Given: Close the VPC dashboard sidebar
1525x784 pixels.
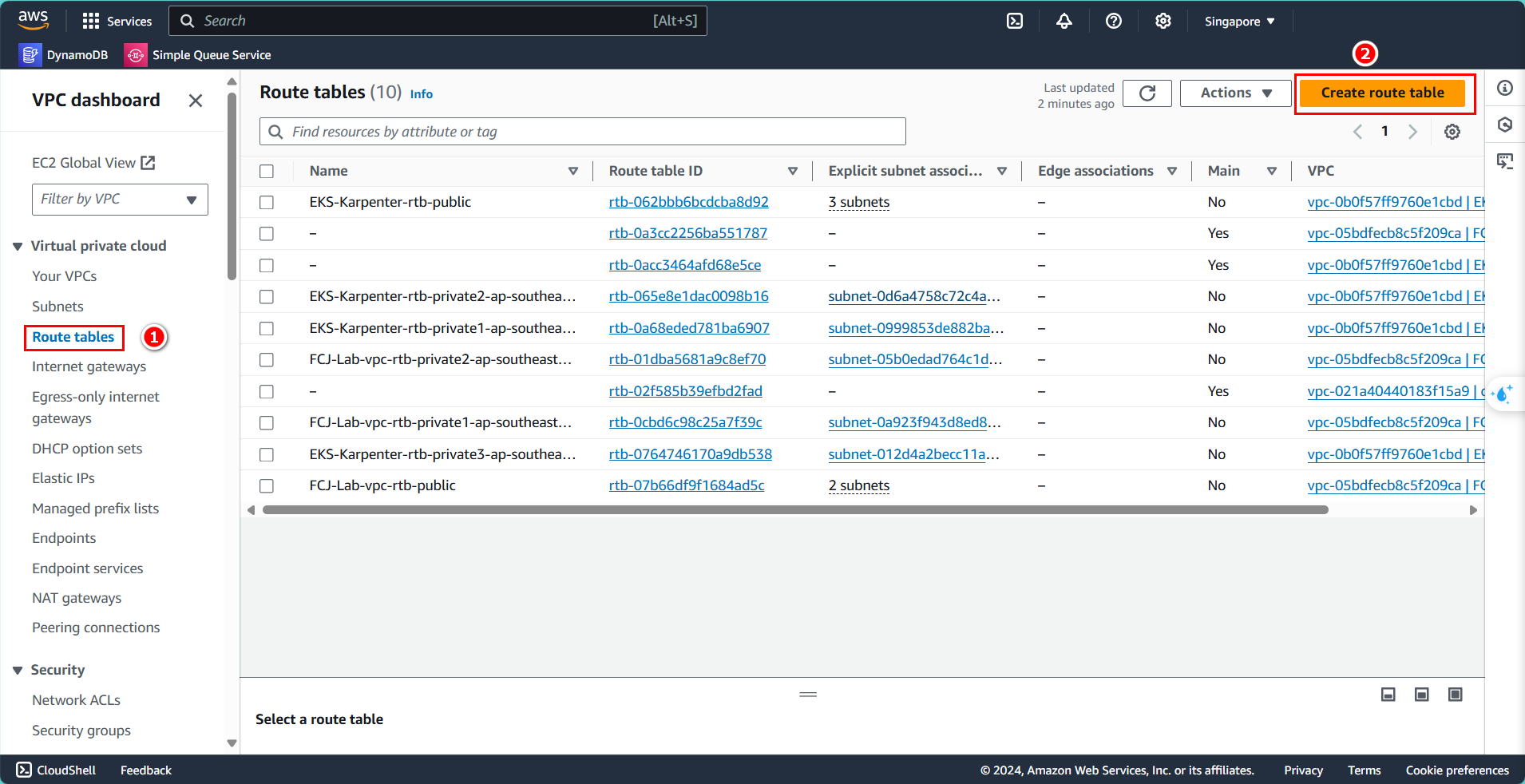Looking at the screenshot, I should (x=196, y=101).
